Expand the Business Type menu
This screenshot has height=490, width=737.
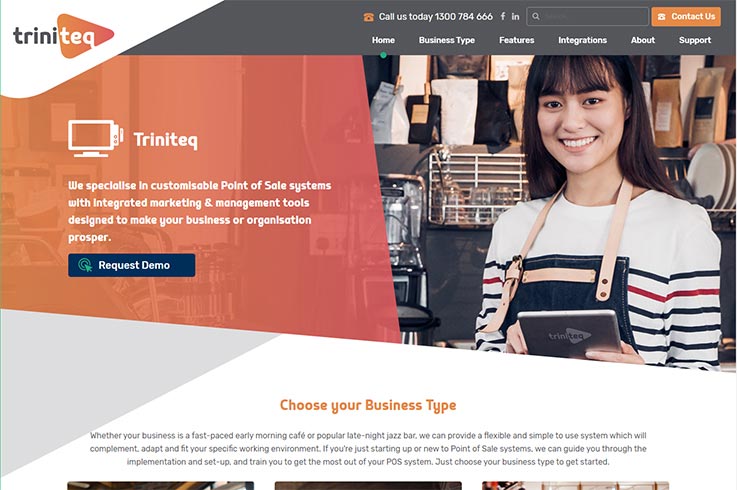(x=447, y=40)
